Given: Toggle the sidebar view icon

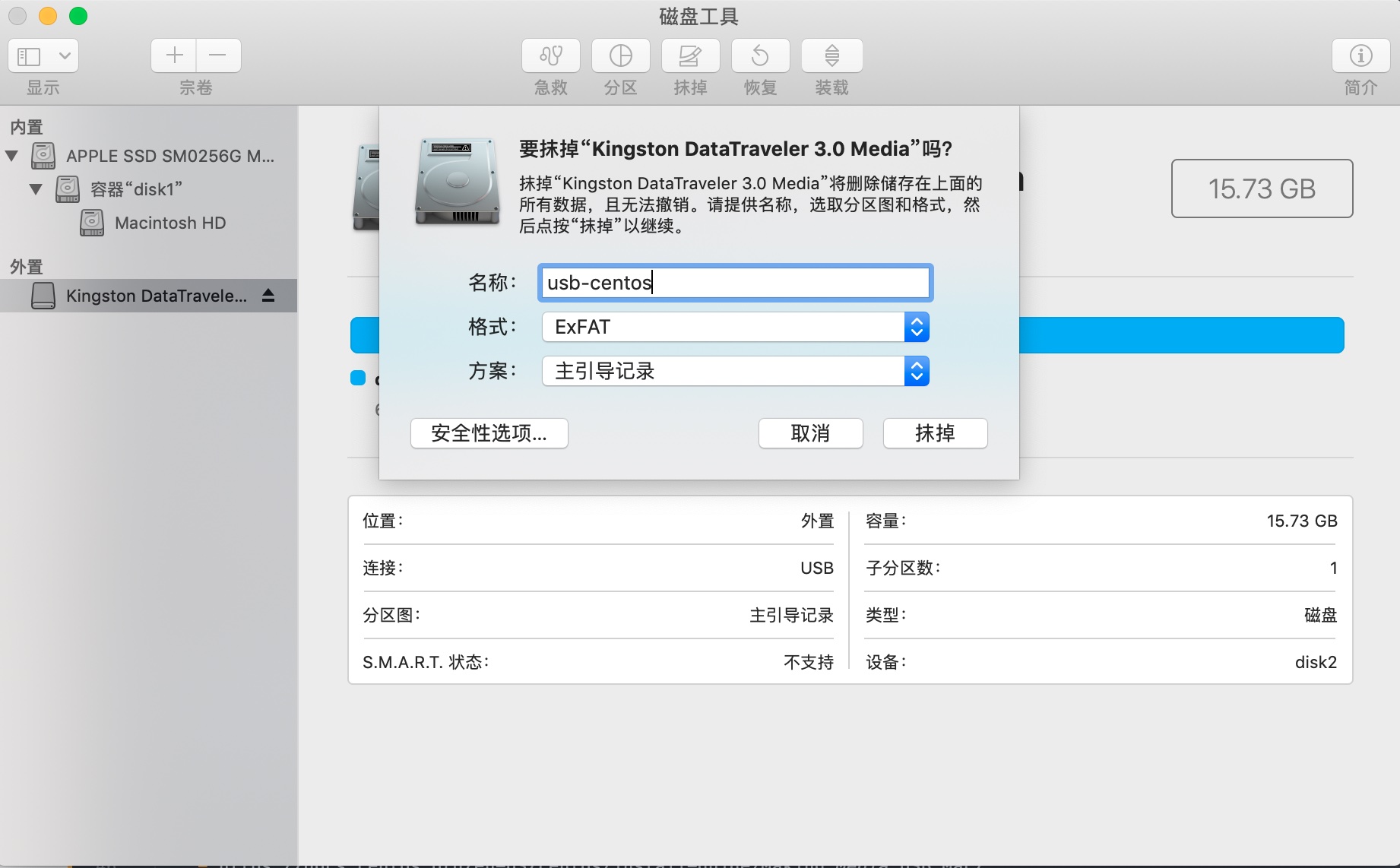Looking at the screenshot, I should click(29, 56).
